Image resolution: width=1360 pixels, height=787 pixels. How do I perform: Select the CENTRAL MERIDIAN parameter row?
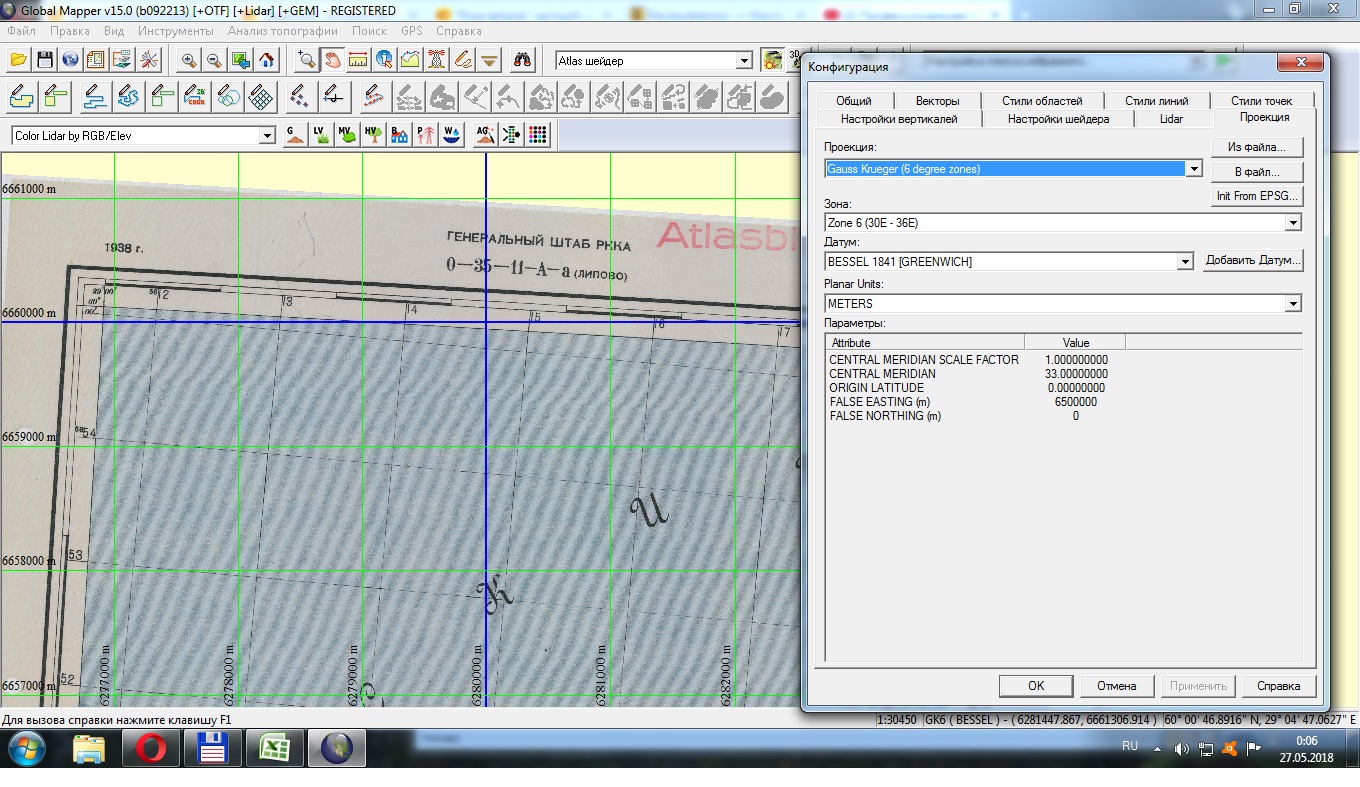[968, 374]
